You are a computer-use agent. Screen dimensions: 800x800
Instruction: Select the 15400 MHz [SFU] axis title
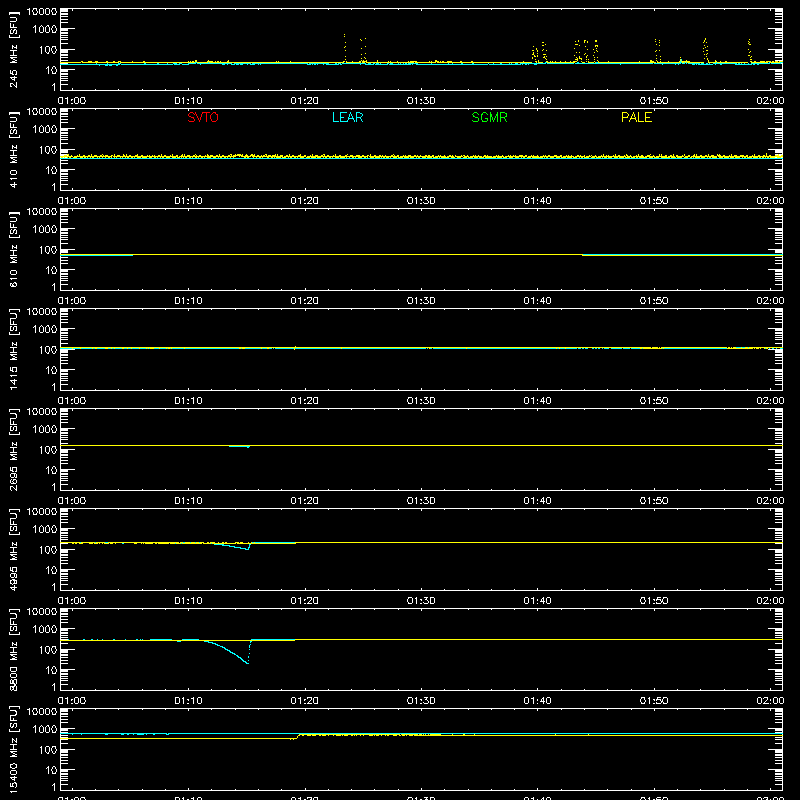coord(13,749)
